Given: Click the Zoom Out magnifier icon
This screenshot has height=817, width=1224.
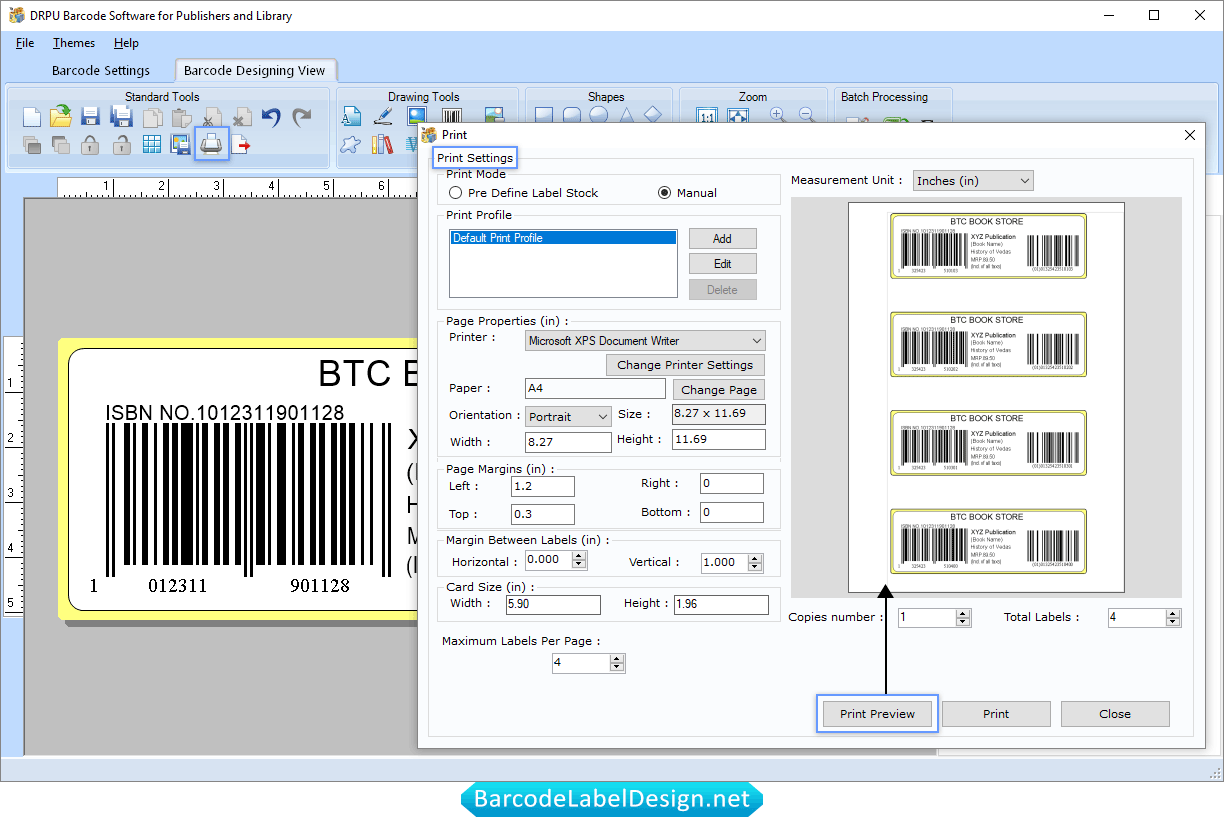Looking at the screenshot, I should 806,116.
